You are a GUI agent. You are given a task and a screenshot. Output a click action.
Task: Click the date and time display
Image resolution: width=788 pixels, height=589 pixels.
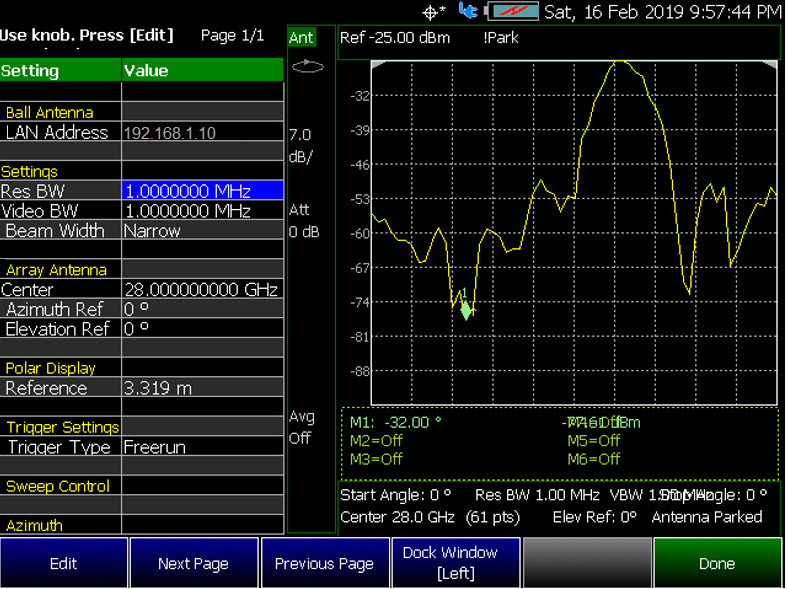(x=663, y=12)
